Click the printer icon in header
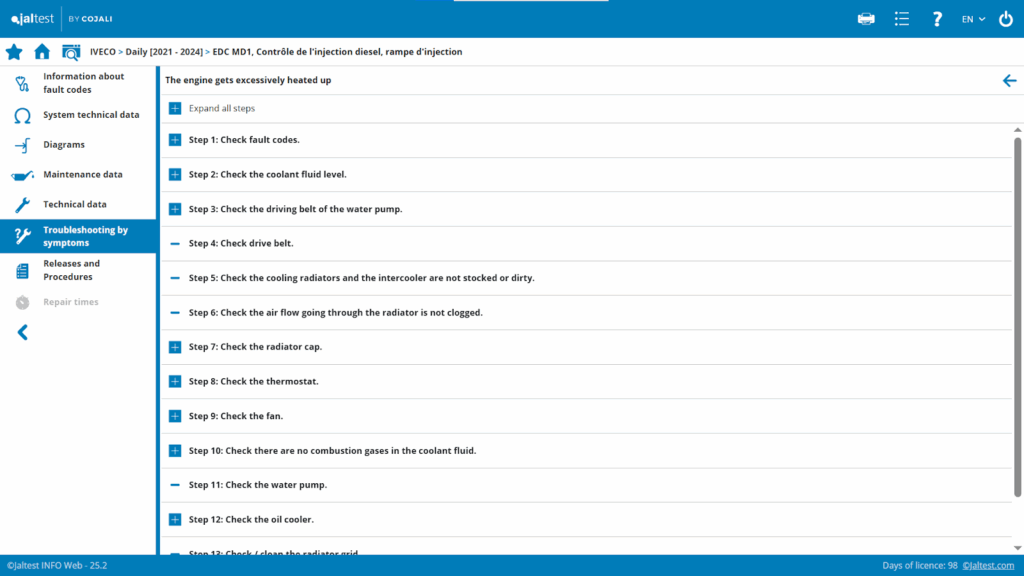The width and height of the screenshot is (1024, 576). click(x=866, y=19)
